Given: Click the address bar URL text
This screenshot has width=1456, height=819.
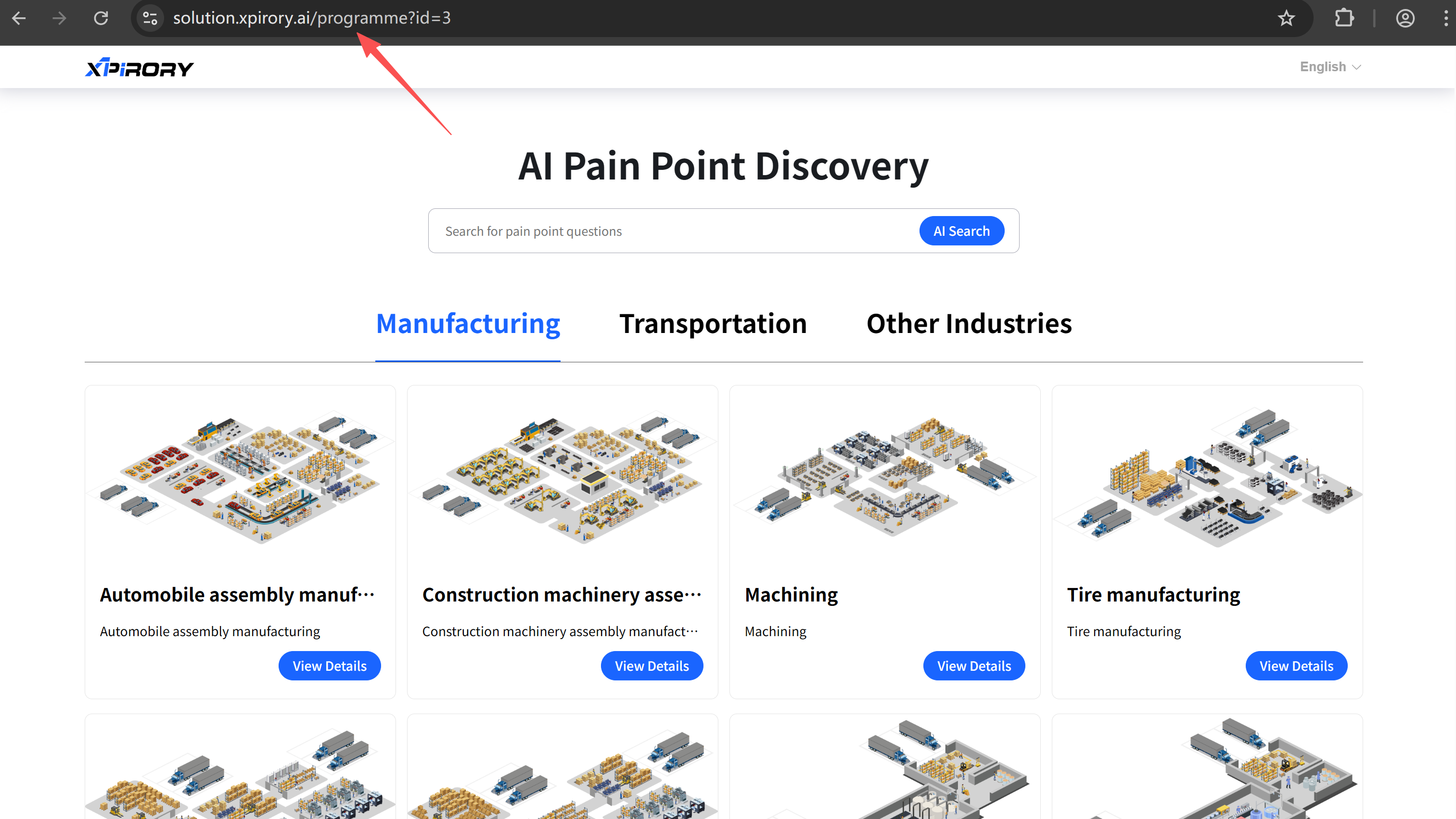Looking at the screenshot, I should pos(312,18).
